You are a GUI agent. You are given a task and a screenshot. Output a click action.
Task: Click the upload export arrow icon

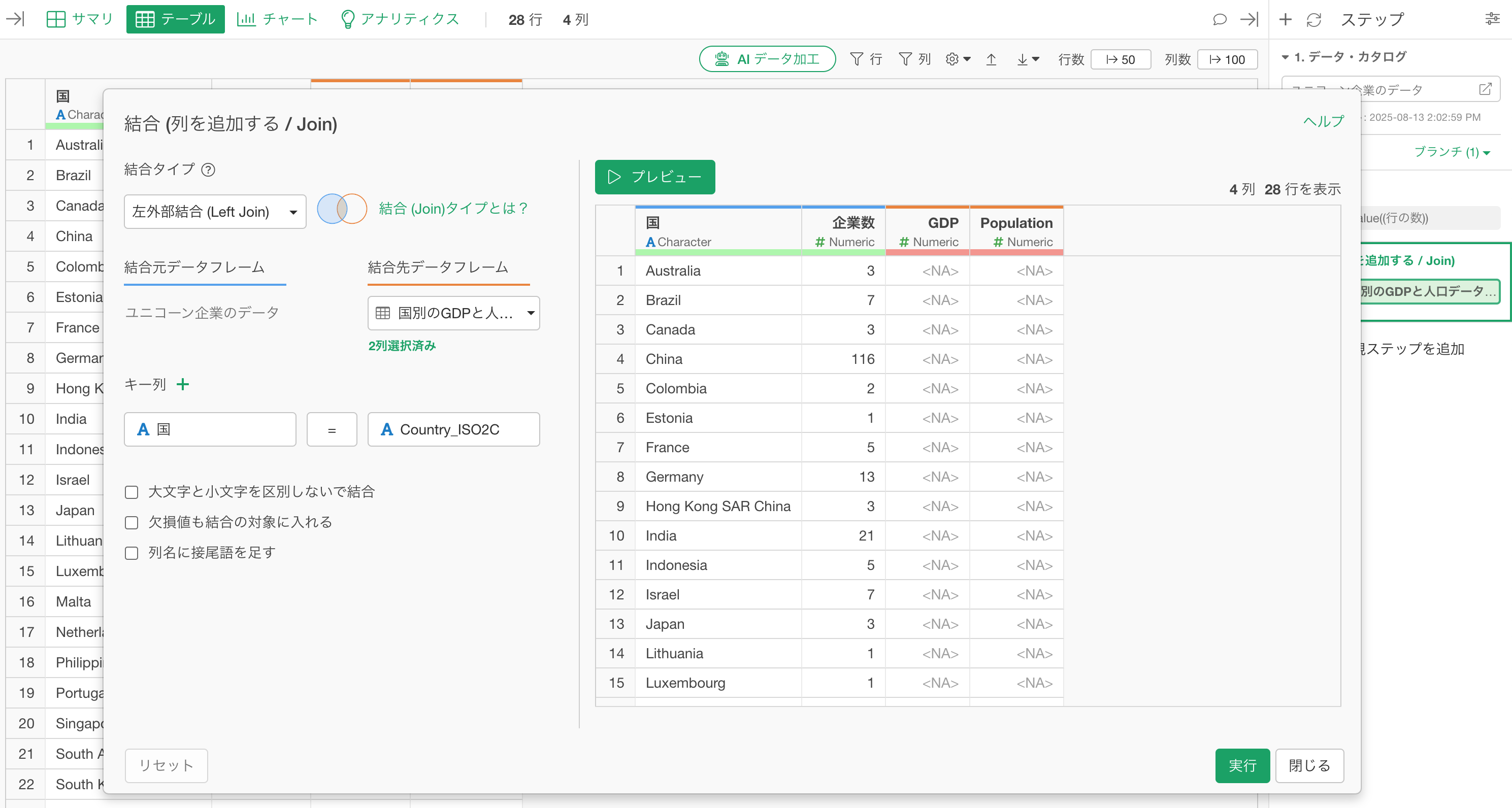(992, 59)
